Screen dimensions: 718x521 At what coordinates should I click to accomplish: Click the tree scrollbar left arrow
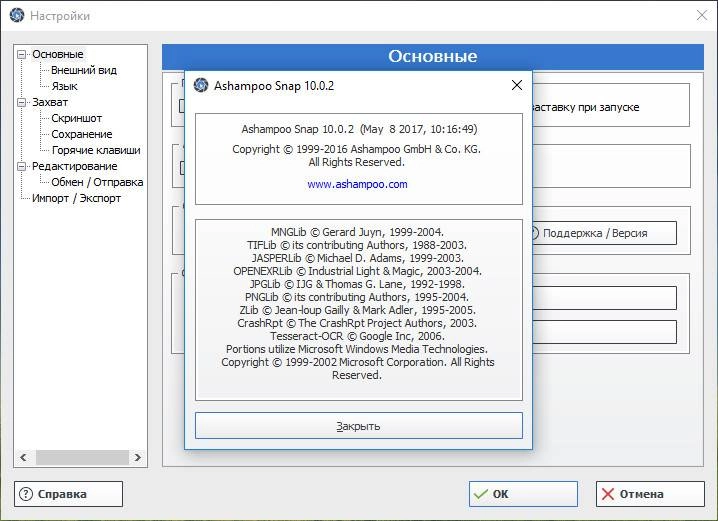click(x=23, y=457)
